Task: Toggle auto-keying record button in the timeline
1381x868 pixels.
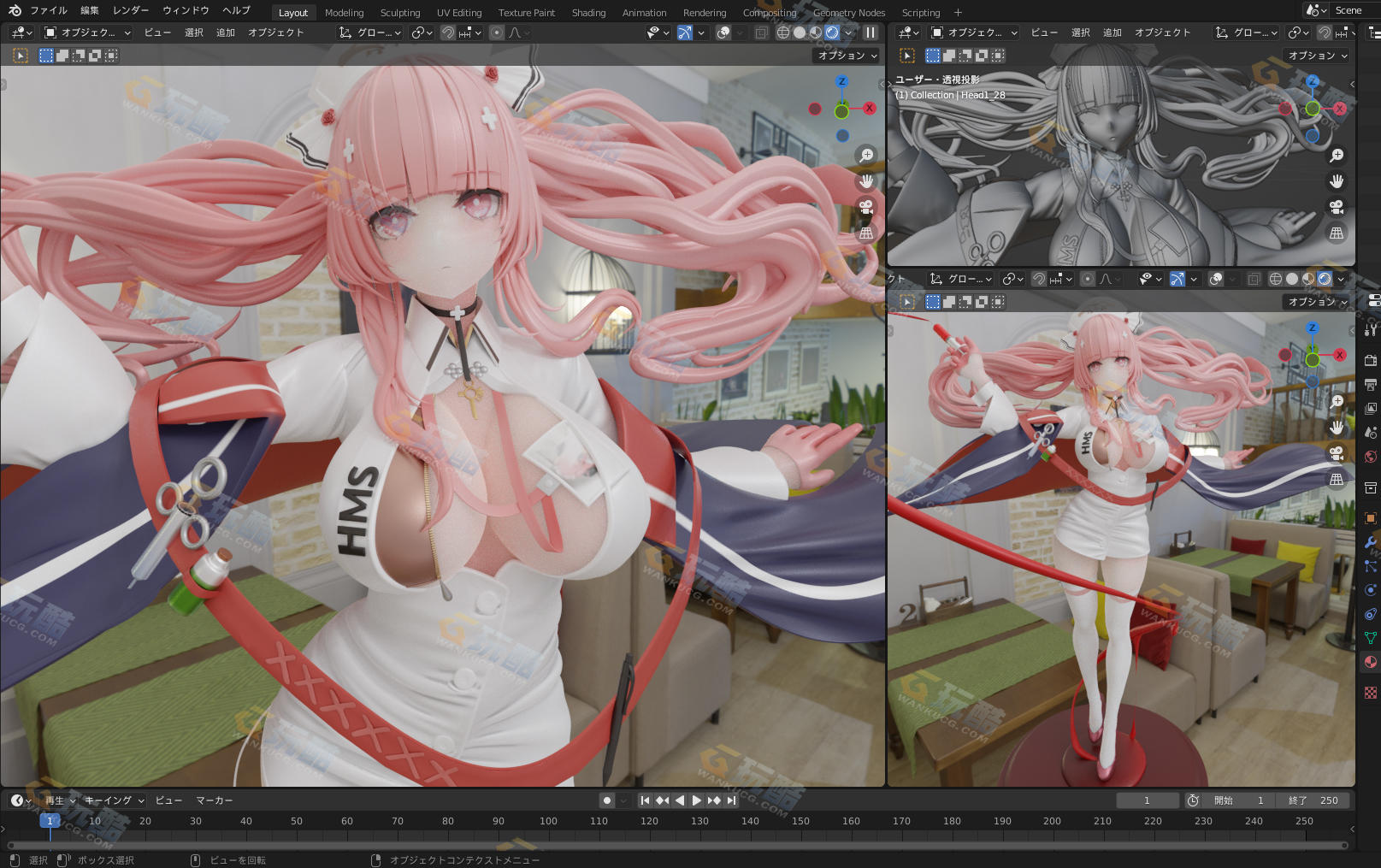Action: 607,800
